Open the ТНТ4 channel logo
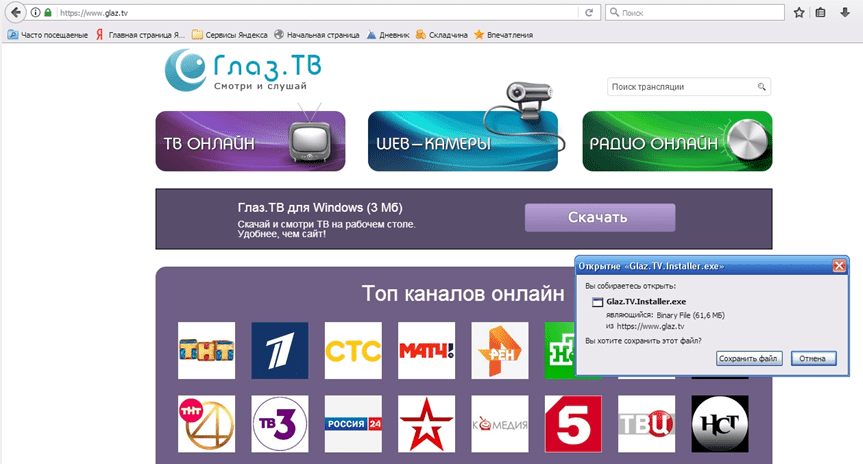 click(x=206, y=424)
